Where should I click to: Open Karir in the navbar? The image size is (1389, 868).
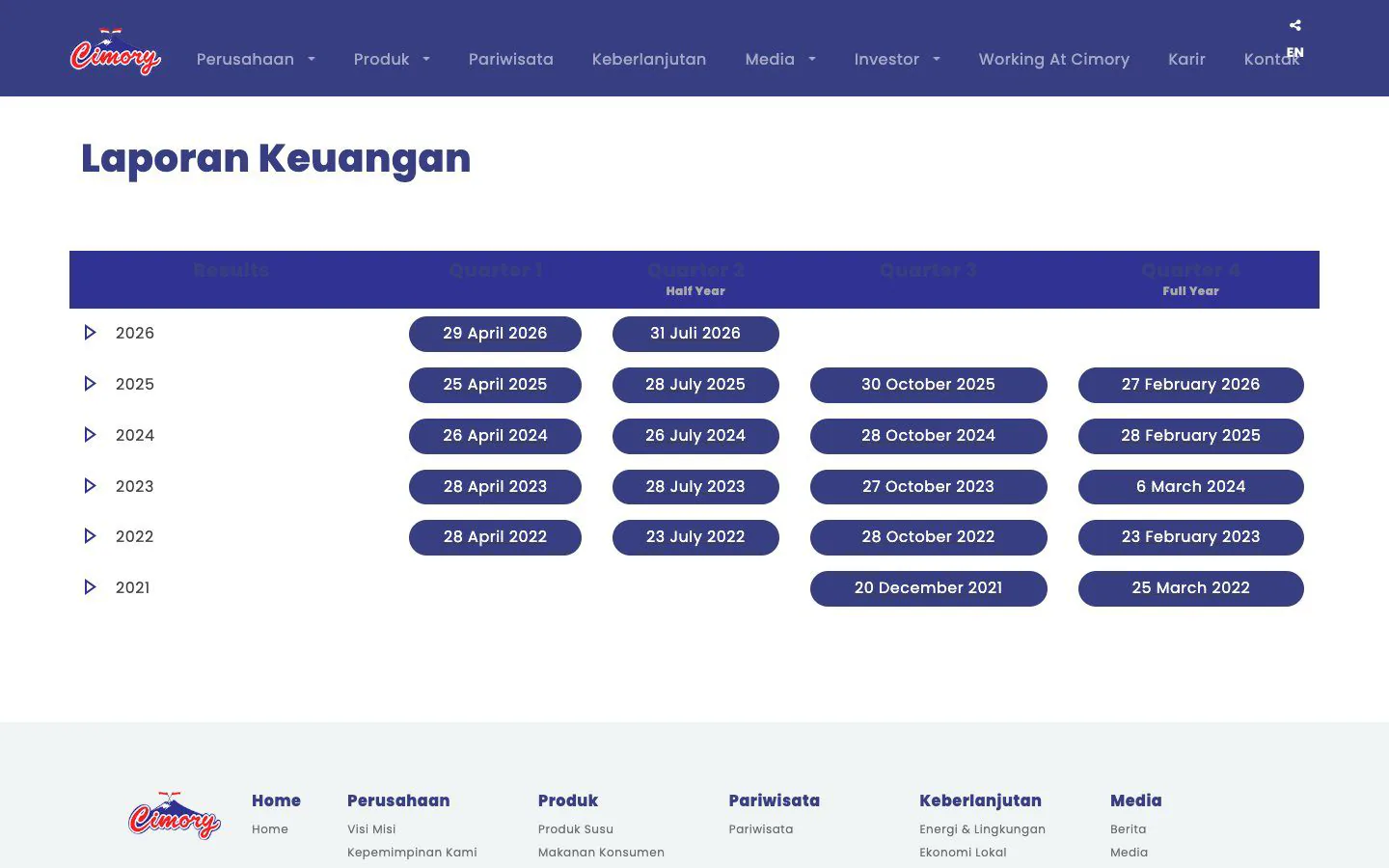pos(1186,59)
